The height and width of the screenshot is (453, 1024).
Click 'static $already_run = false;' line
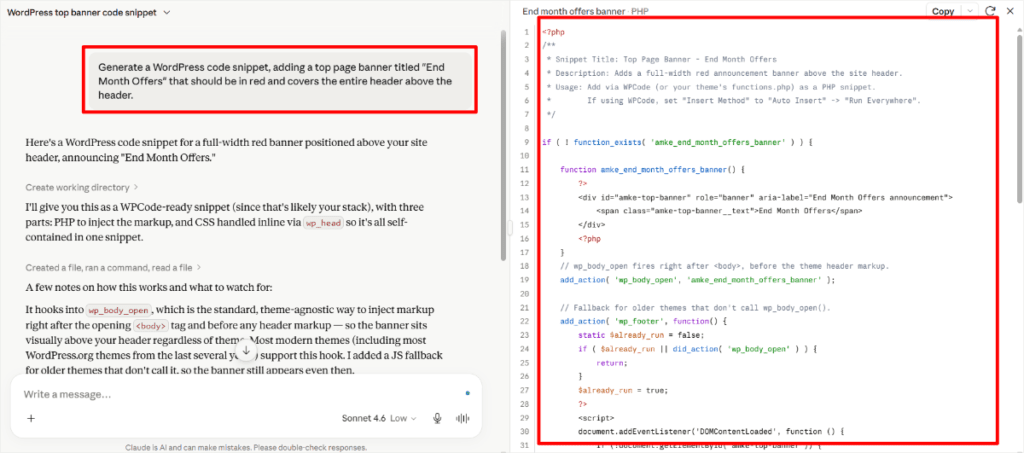pyautogui.click(x=643, y=336)
